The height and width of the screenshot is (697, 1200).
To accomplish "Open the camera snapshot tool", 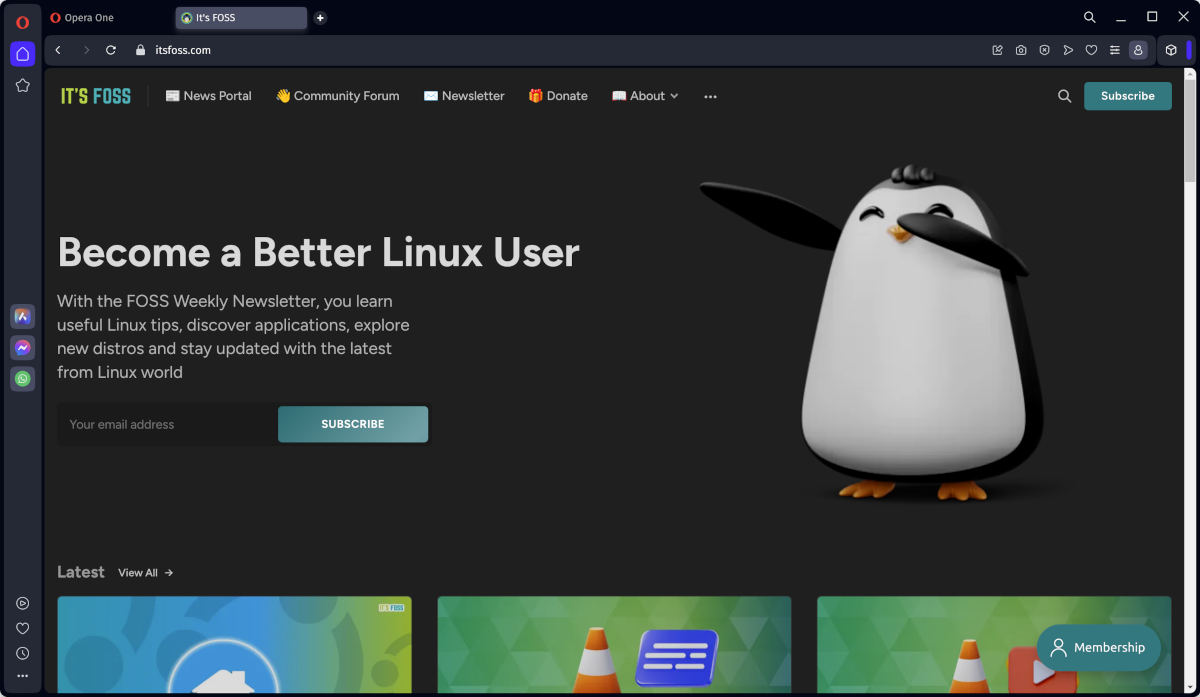I will click(1021, 49).
